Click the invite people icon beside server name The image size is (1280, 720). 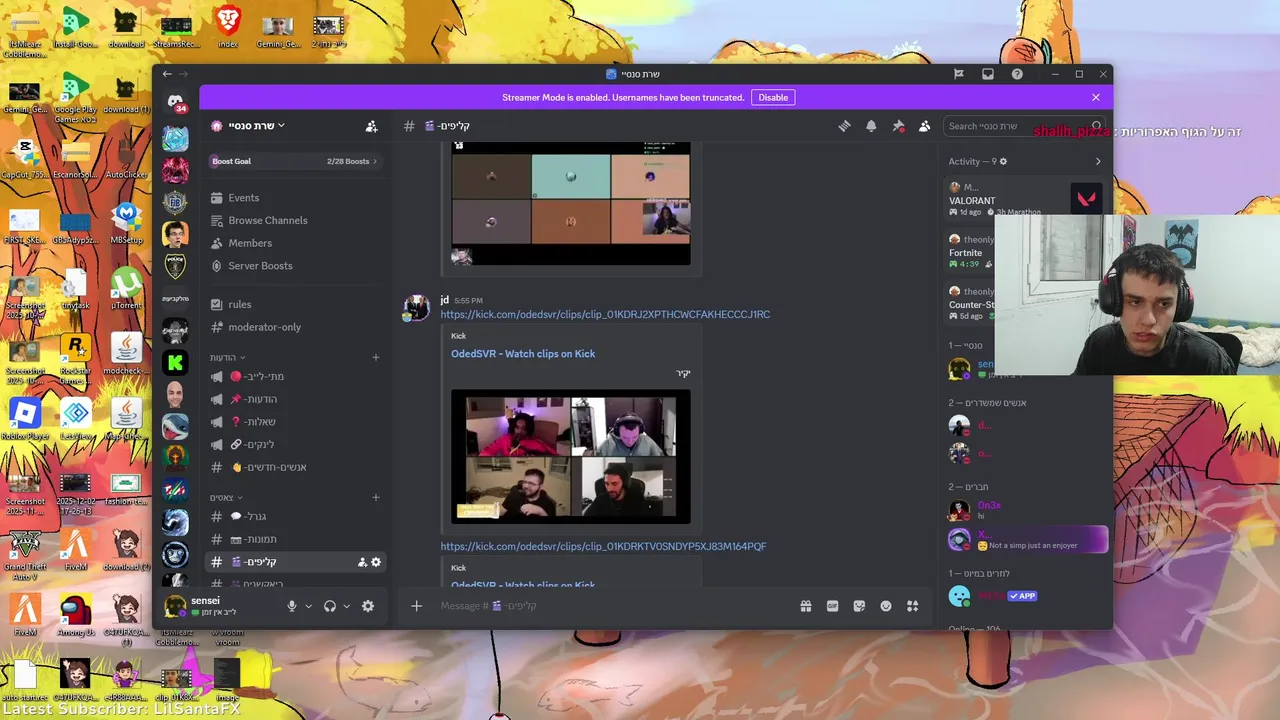pos(372,126)
